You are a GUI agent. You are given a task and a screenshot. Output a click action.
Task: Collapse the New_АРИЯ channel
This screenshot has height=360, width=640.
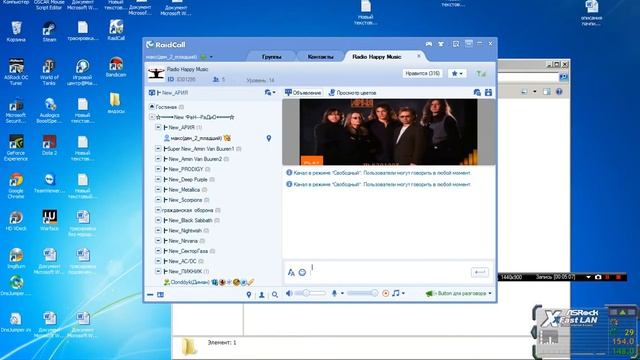coord(158,127)
